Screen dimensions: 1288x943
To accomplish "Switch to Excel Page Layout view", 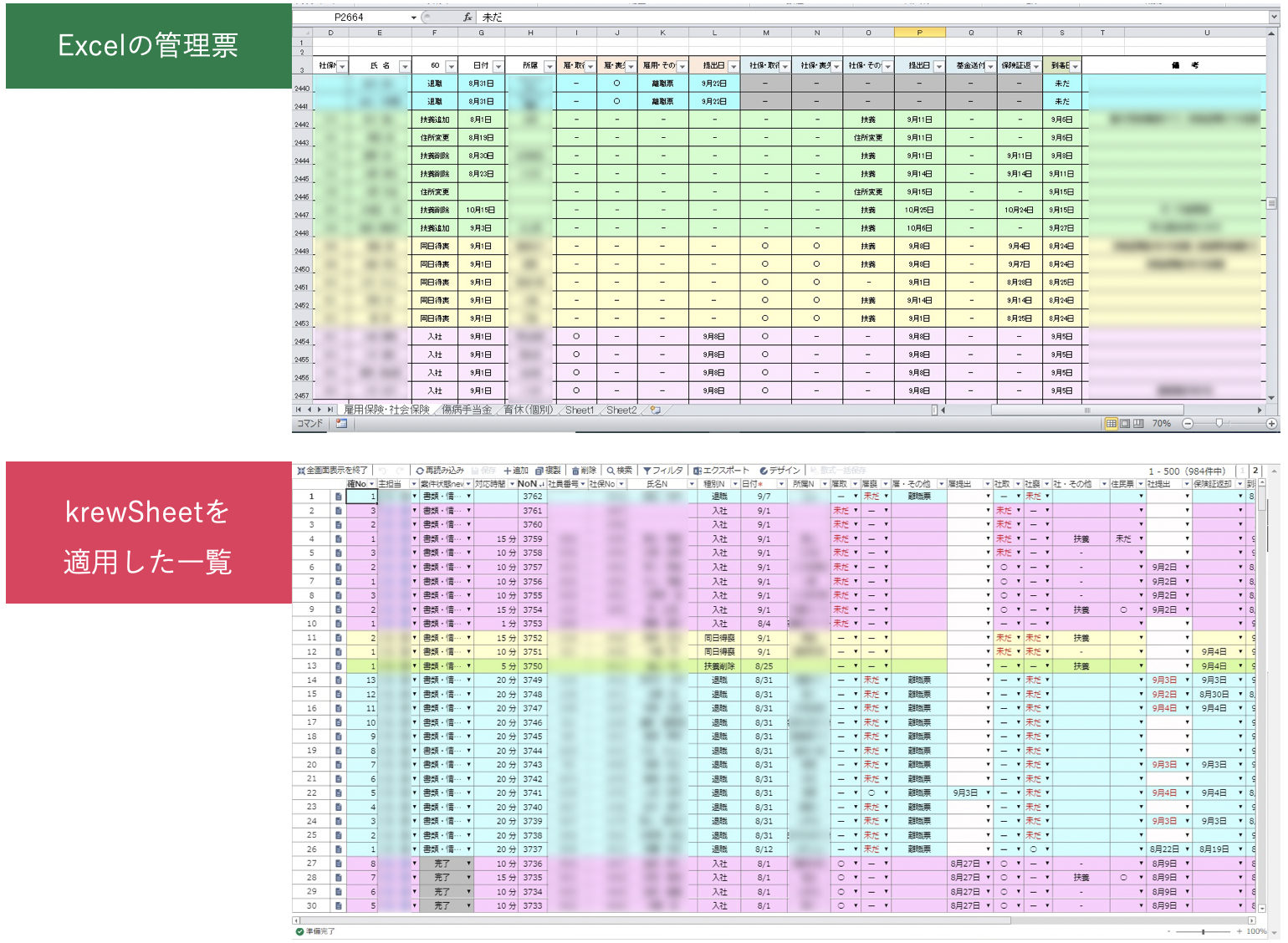I will click(x=1125, y=424).
